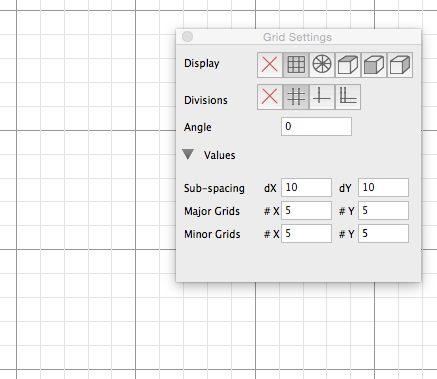Select corner L-shaped division style
The image size is (437, 379).
point(348,97)
